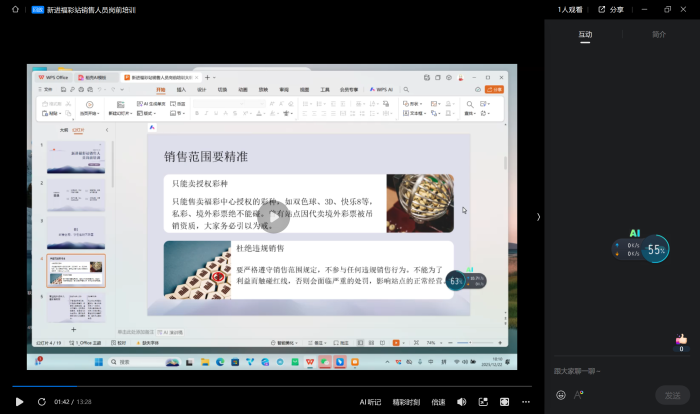Image resolution: width=700 pixels, height=414 pixels.
Task: Click the floating AI 55% performance widget
Action: (640, 248)
